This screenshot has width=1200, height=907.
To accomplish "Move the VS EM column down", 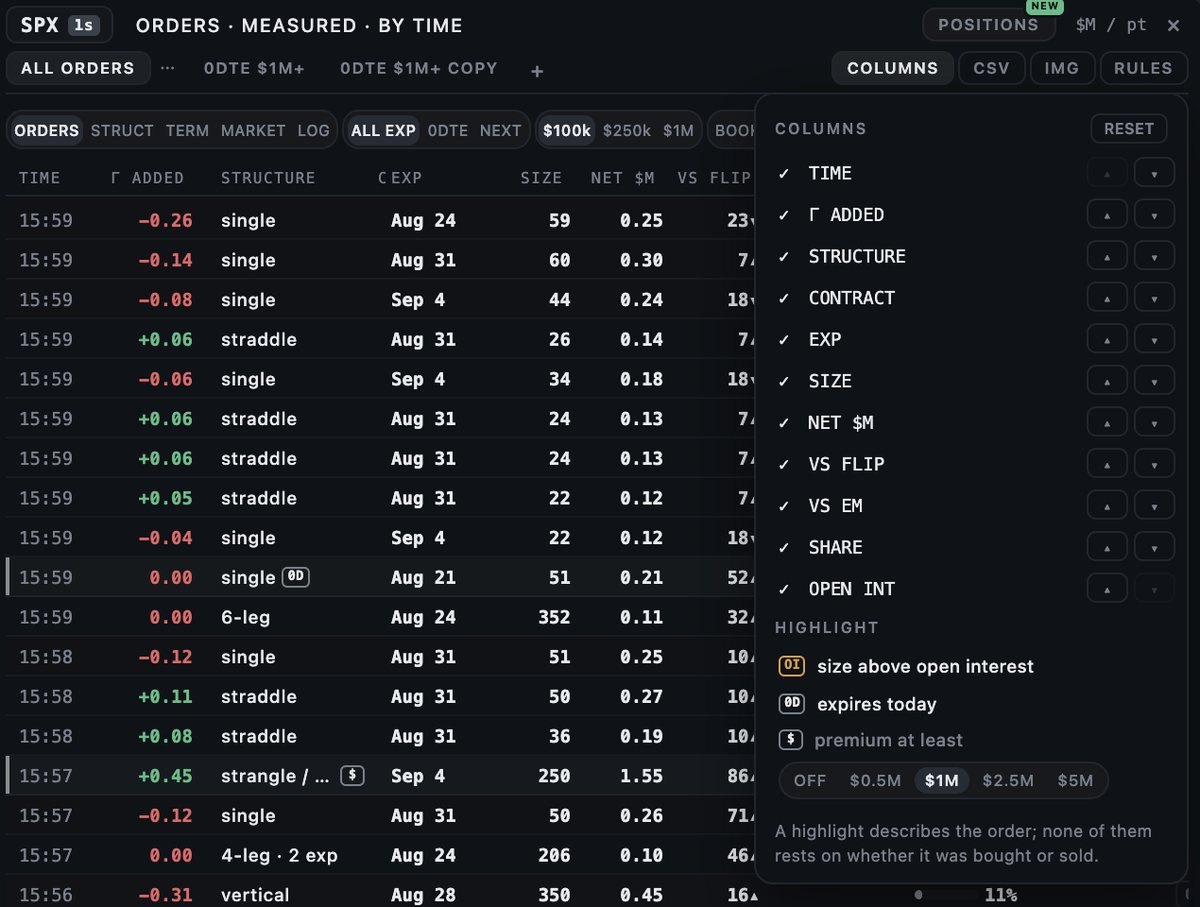I will 1154,506.
